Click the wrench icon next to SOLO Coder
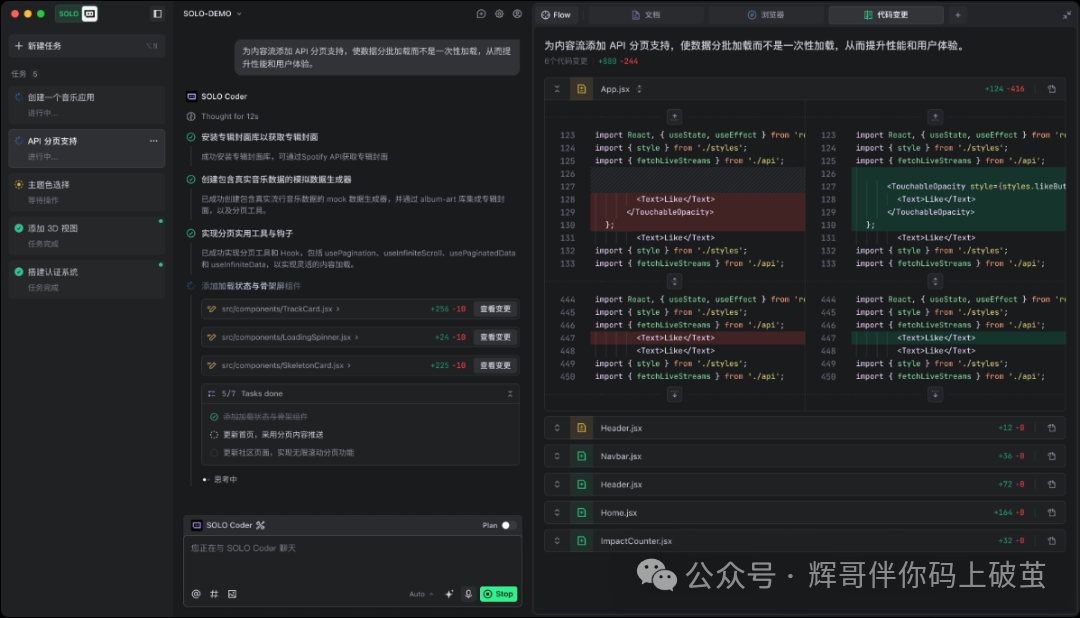The width and height of the screenshot is (1080, 618). [x=260, y=525]
